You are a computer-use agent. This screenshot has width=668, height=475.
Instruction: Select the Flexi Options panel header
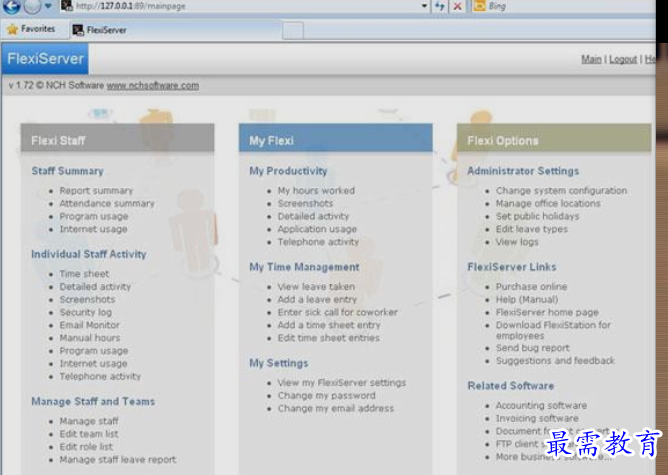point(554,138)
